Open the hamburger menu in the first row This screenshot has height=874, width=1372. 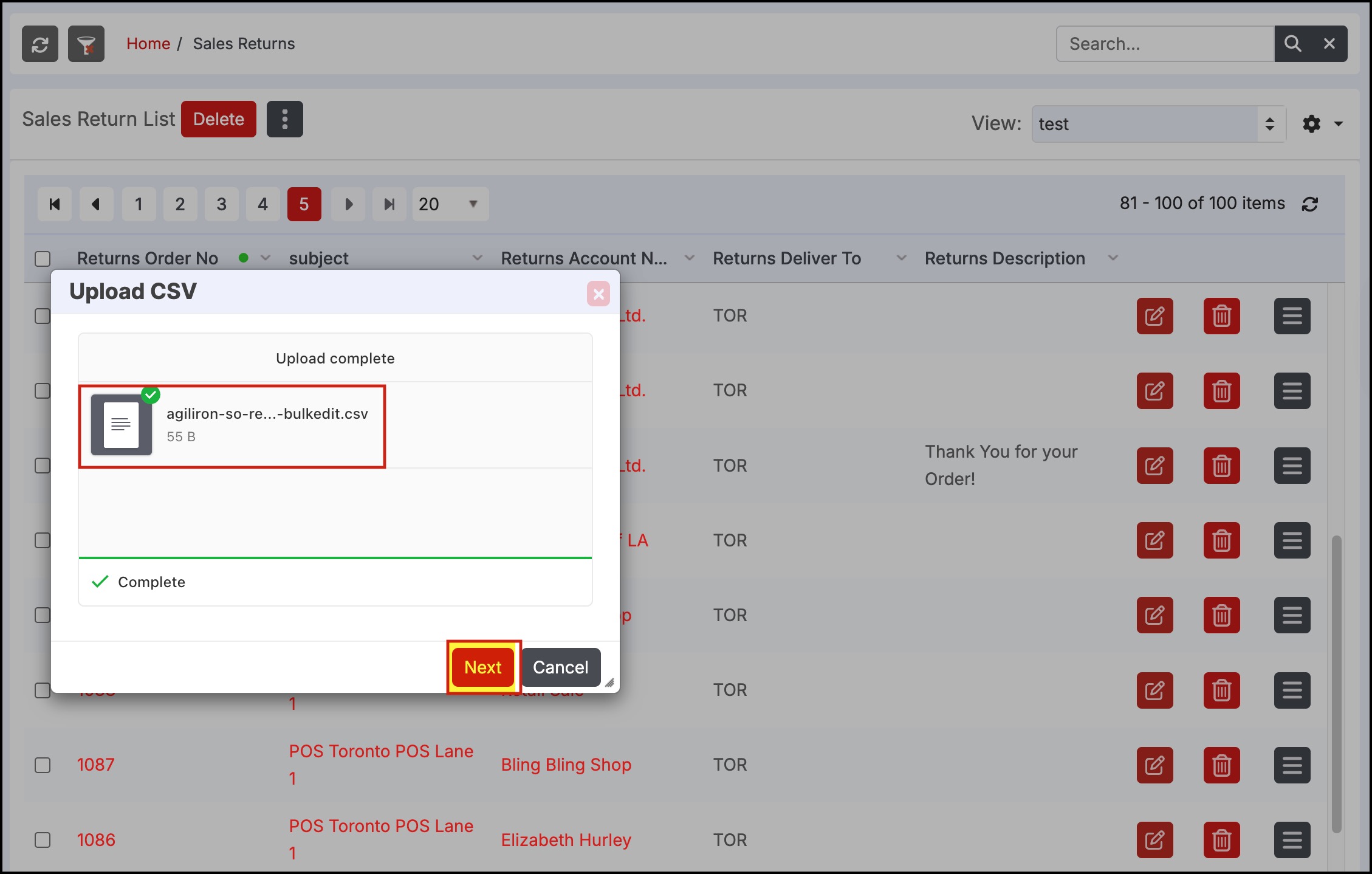tap(1292, 316)
